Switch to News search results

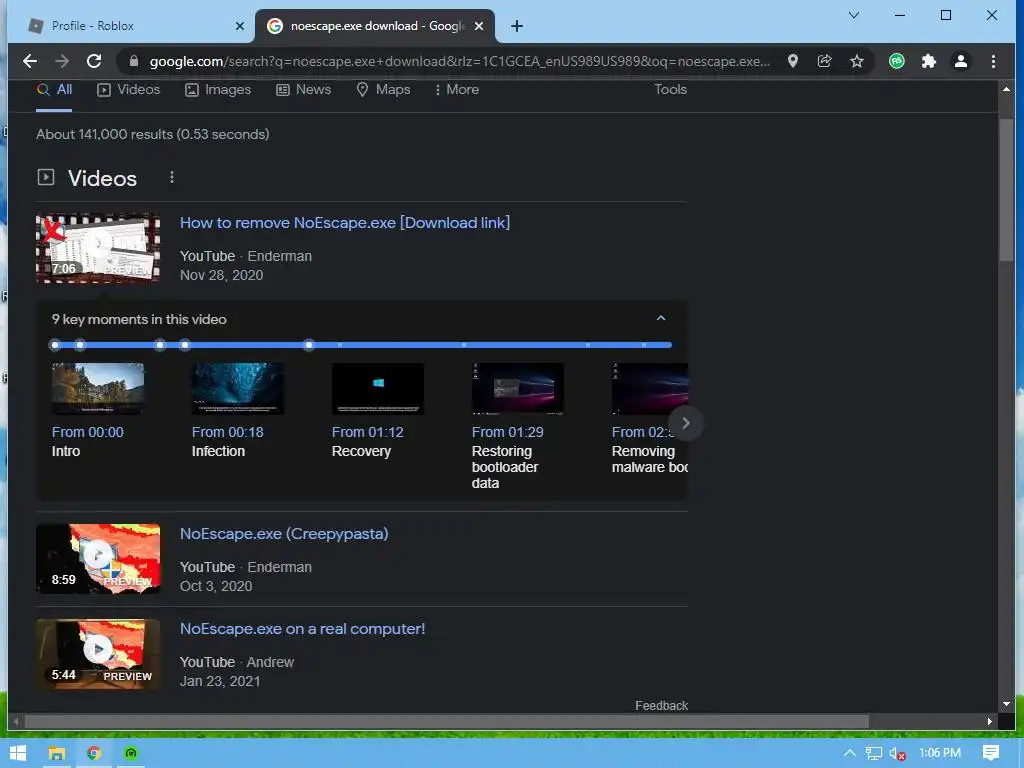304,89
